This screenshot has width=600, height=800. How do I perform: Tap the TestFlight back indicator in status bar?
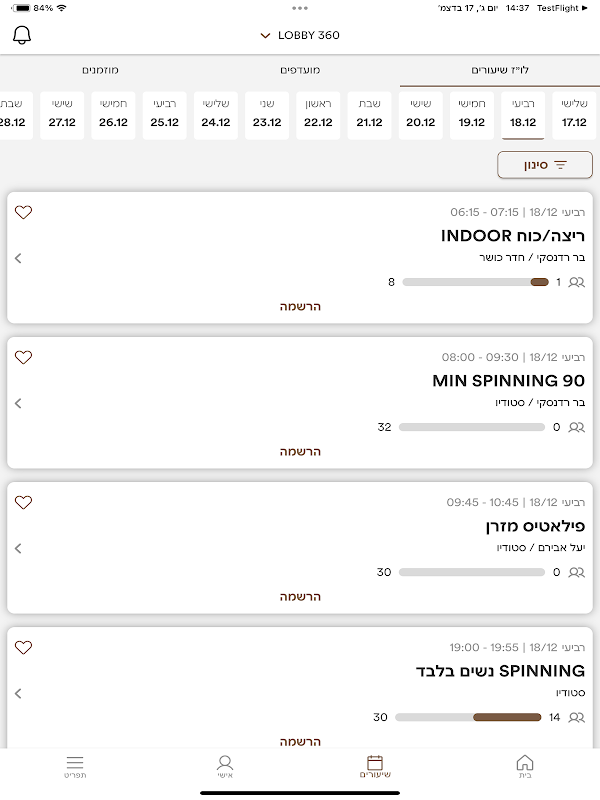click(x=562, y=8)
